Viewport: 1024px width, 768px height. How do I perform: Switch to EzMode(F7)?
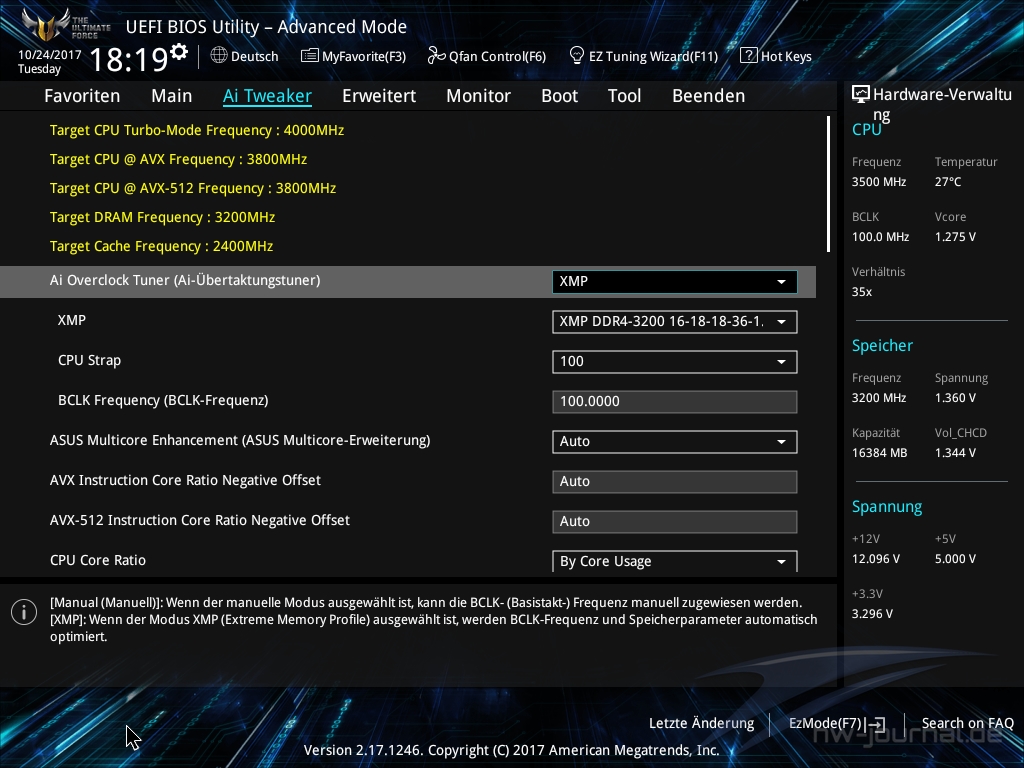837,724
